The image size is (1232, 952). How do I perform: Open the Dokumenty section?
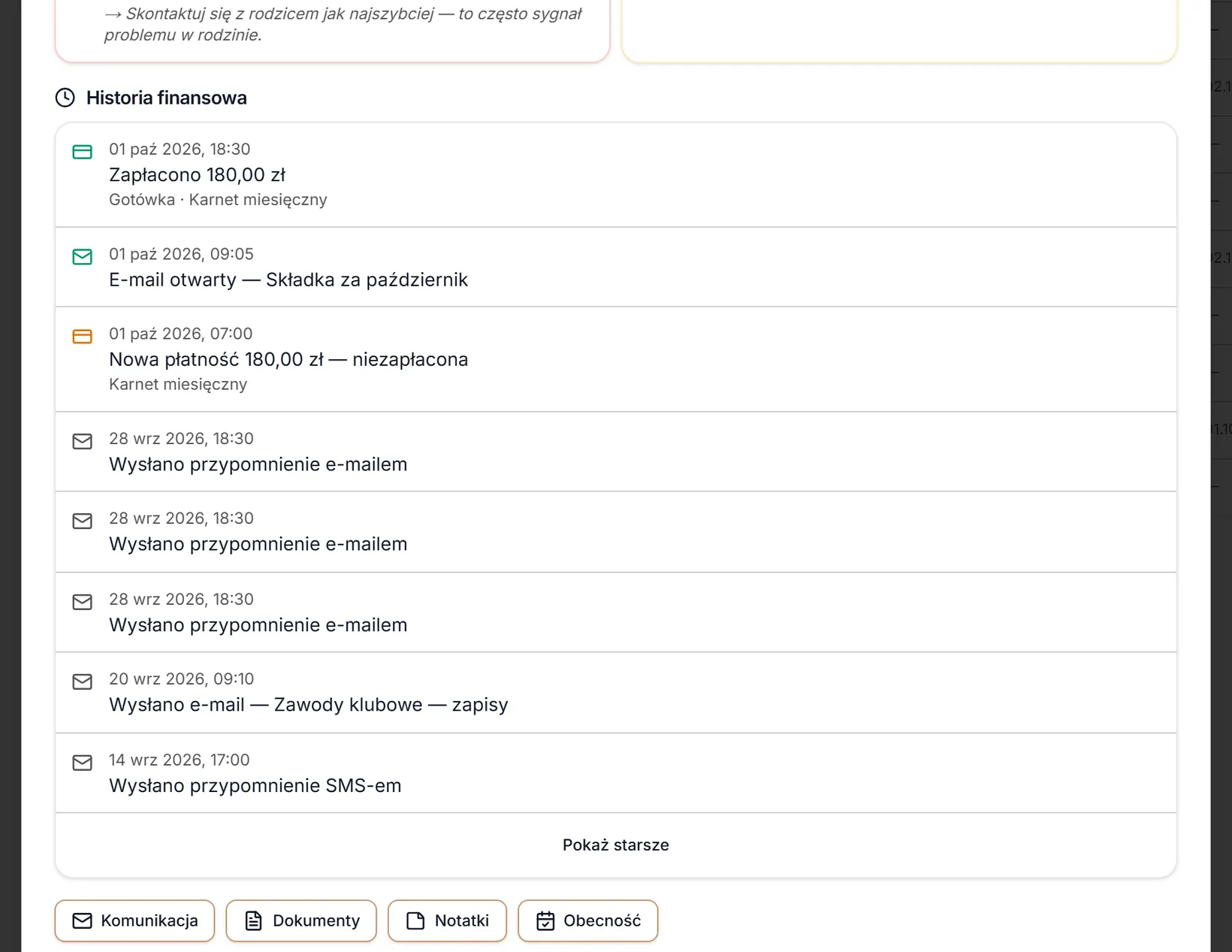[301, 920]
